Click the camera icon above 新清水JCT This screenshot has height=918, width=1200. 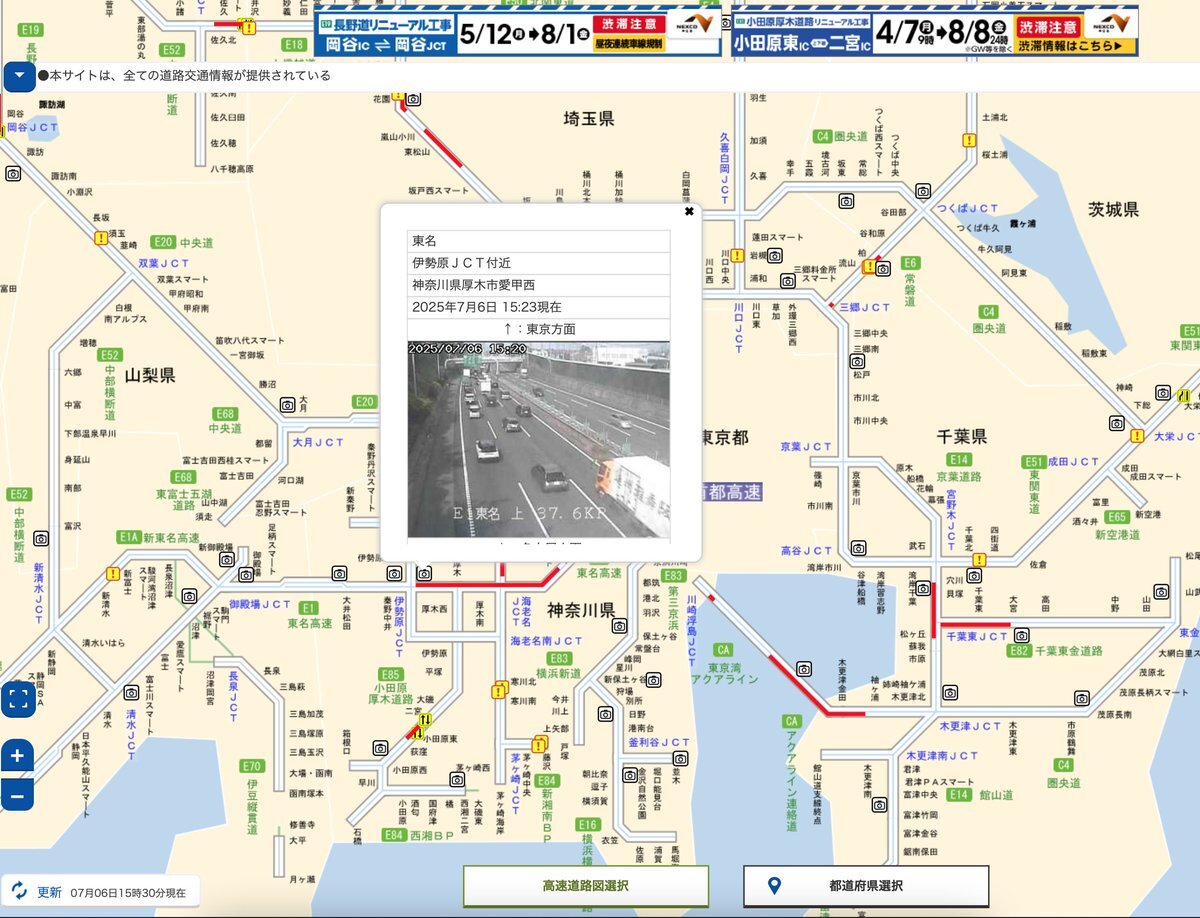[x=41, y=538]
